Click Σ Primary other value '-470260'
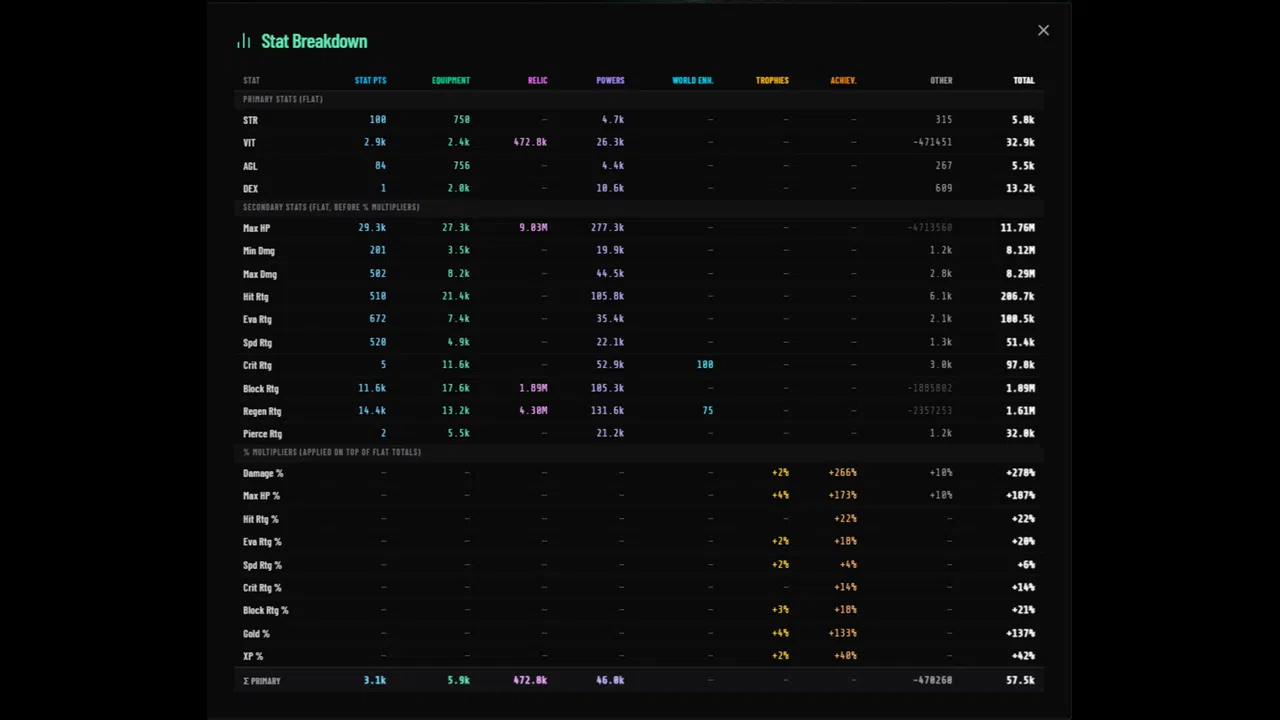Viewport: 1280px width, 720px height. click(932, 680)
